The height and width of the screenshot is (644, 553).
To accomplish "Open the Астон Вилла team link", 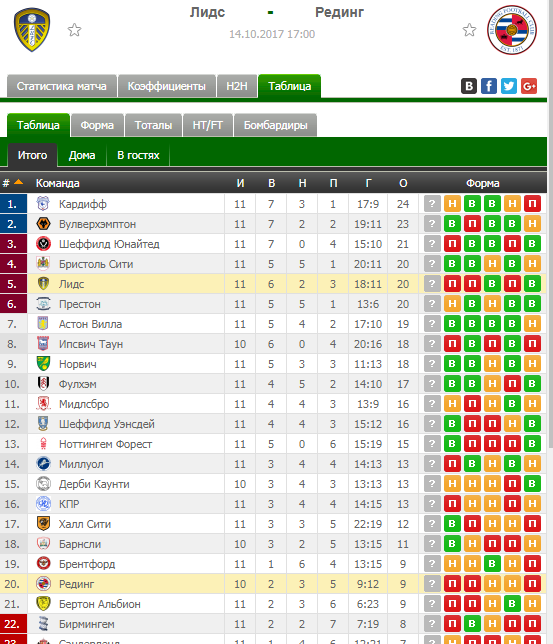I will (90, 324).
